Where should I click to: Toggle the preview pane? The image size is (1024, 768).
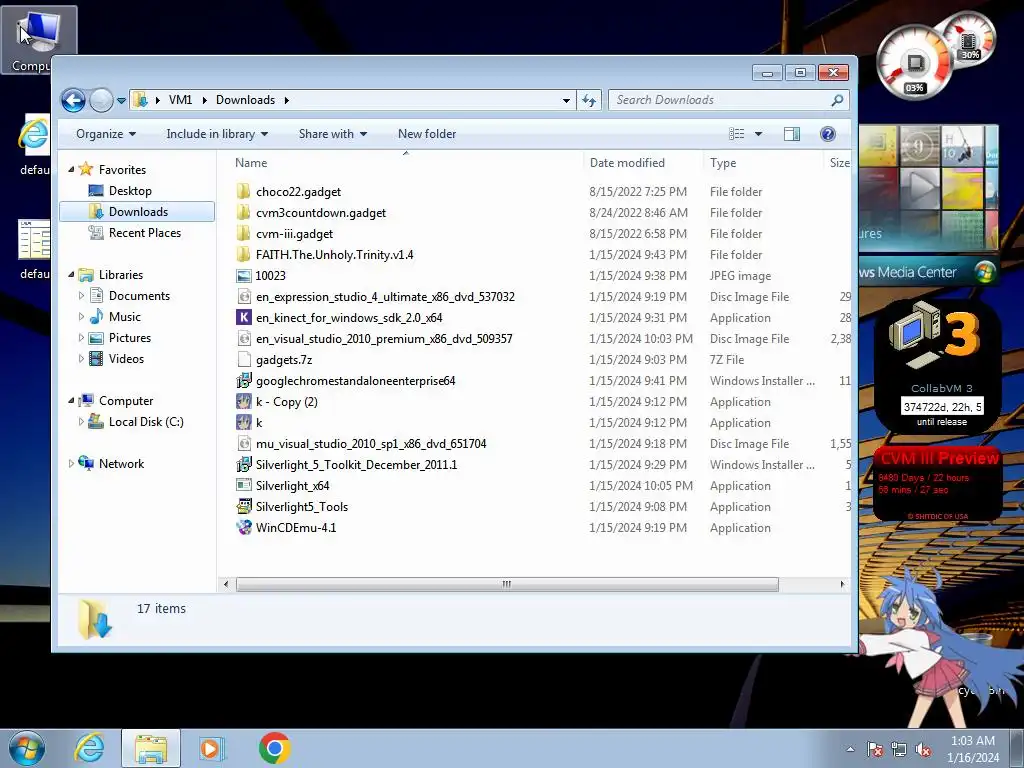[x=792, y=134]
